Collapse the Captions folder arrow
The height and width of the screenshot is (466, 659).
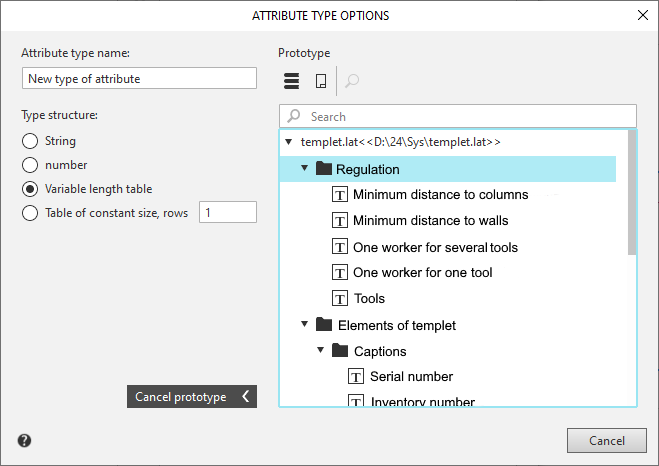[321, 351]
